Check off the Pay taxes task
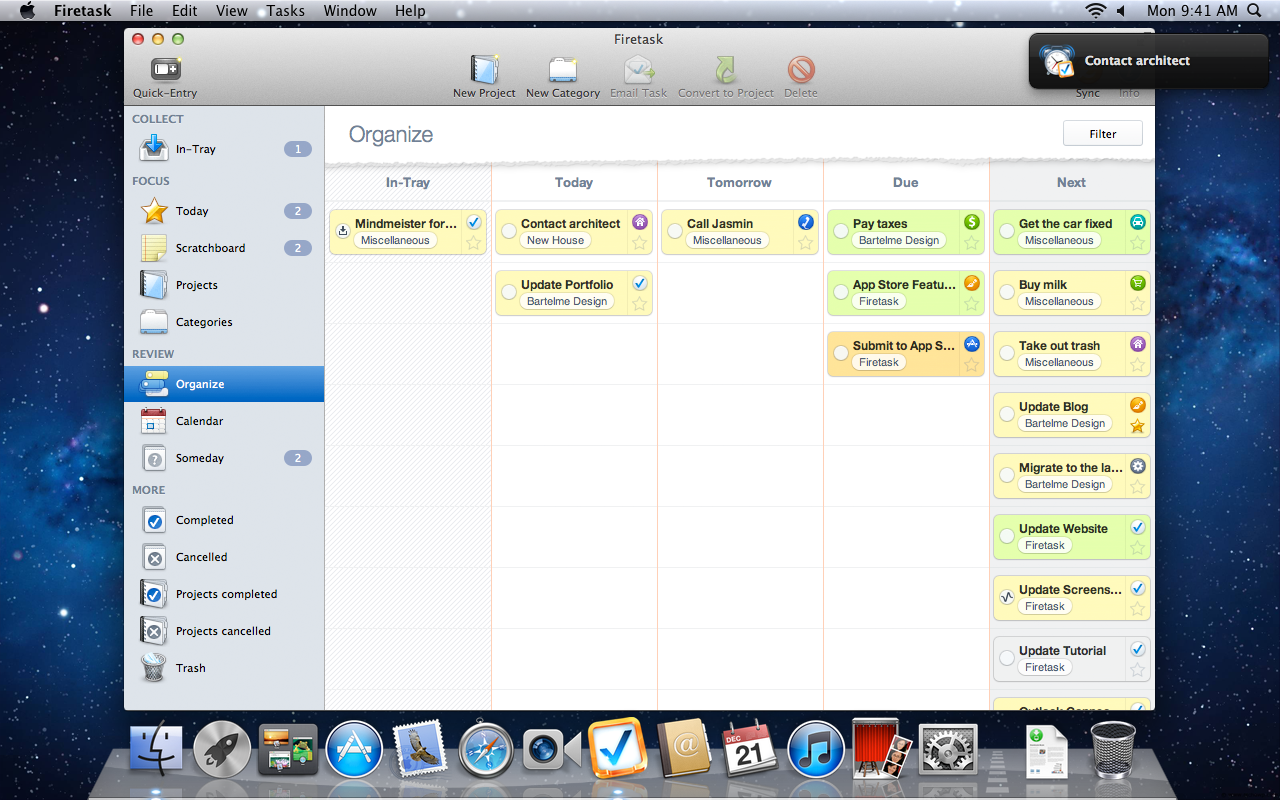The width and height of the screenshot is (1280, 800). tap(841, 231)
